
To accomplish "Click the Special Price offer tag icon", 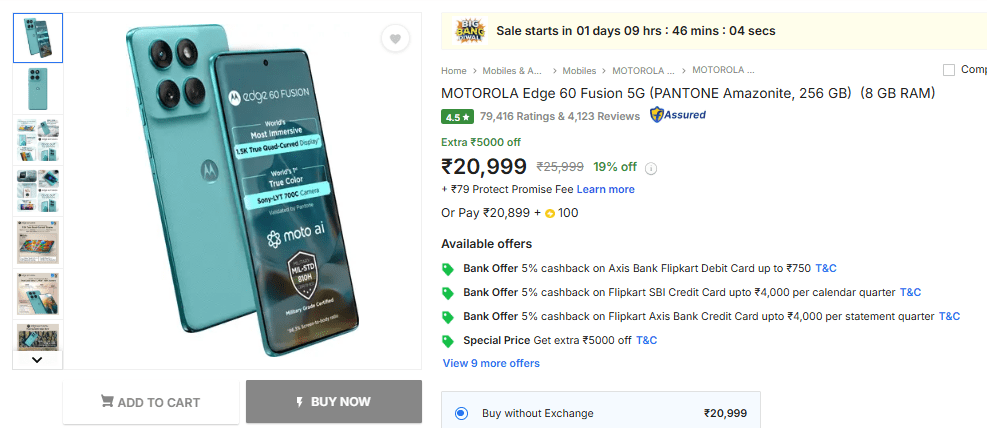I will pyautogui.click(x=448, y=341).
